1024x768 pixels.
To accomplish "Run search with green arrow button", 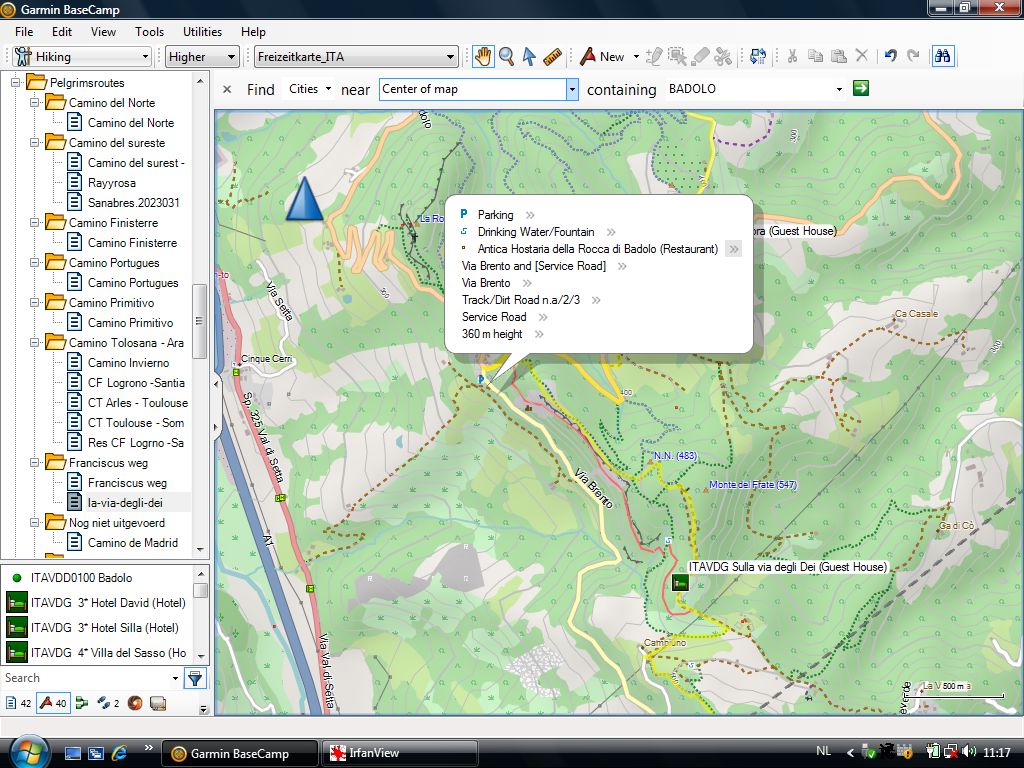I will click(860, 89).
